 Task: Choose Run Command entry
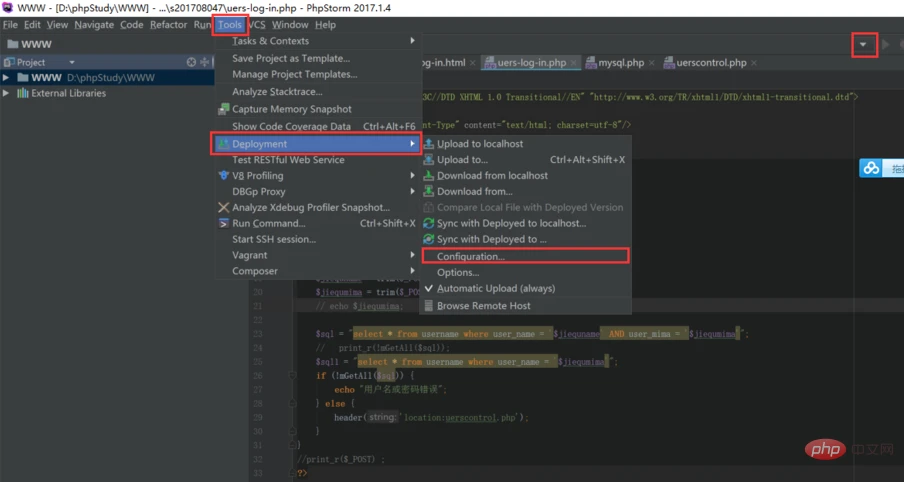pos(317,223)
